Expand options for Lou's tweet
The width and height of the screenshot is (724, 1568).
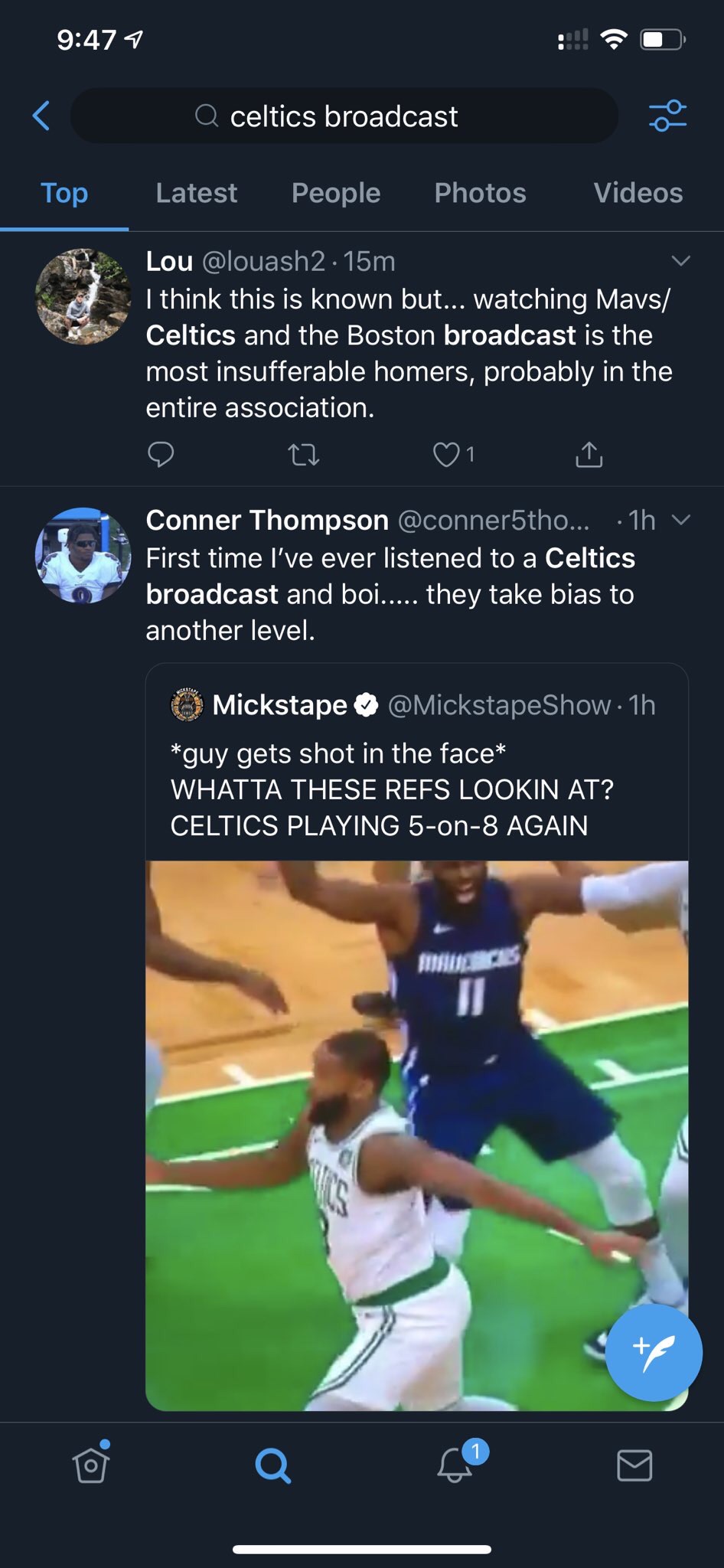680,261
